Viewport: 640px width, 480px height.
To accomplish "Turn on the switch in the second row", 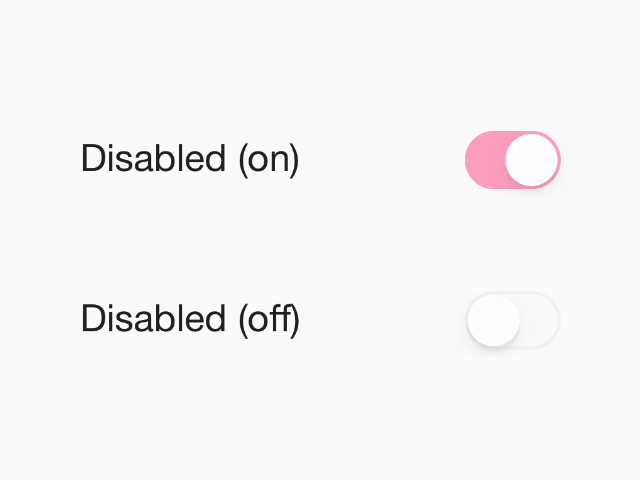I will coord(512,321).
